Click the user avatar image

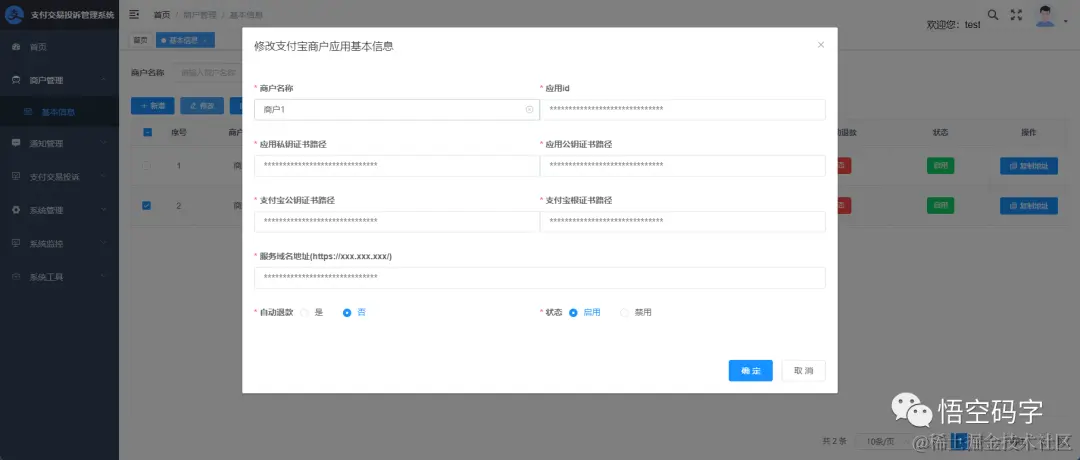tap(1046, 16)
